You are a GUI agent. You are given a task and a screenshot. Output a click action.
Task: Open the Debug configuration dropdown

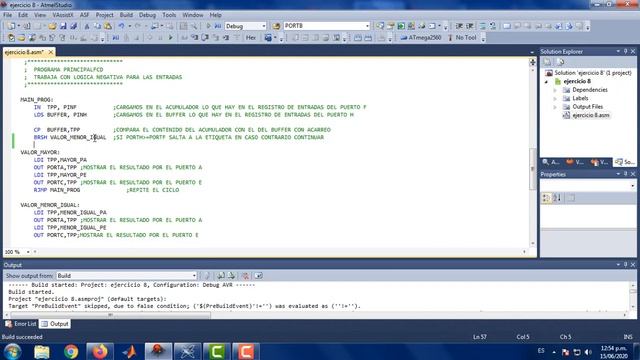[x=263, y=26]
